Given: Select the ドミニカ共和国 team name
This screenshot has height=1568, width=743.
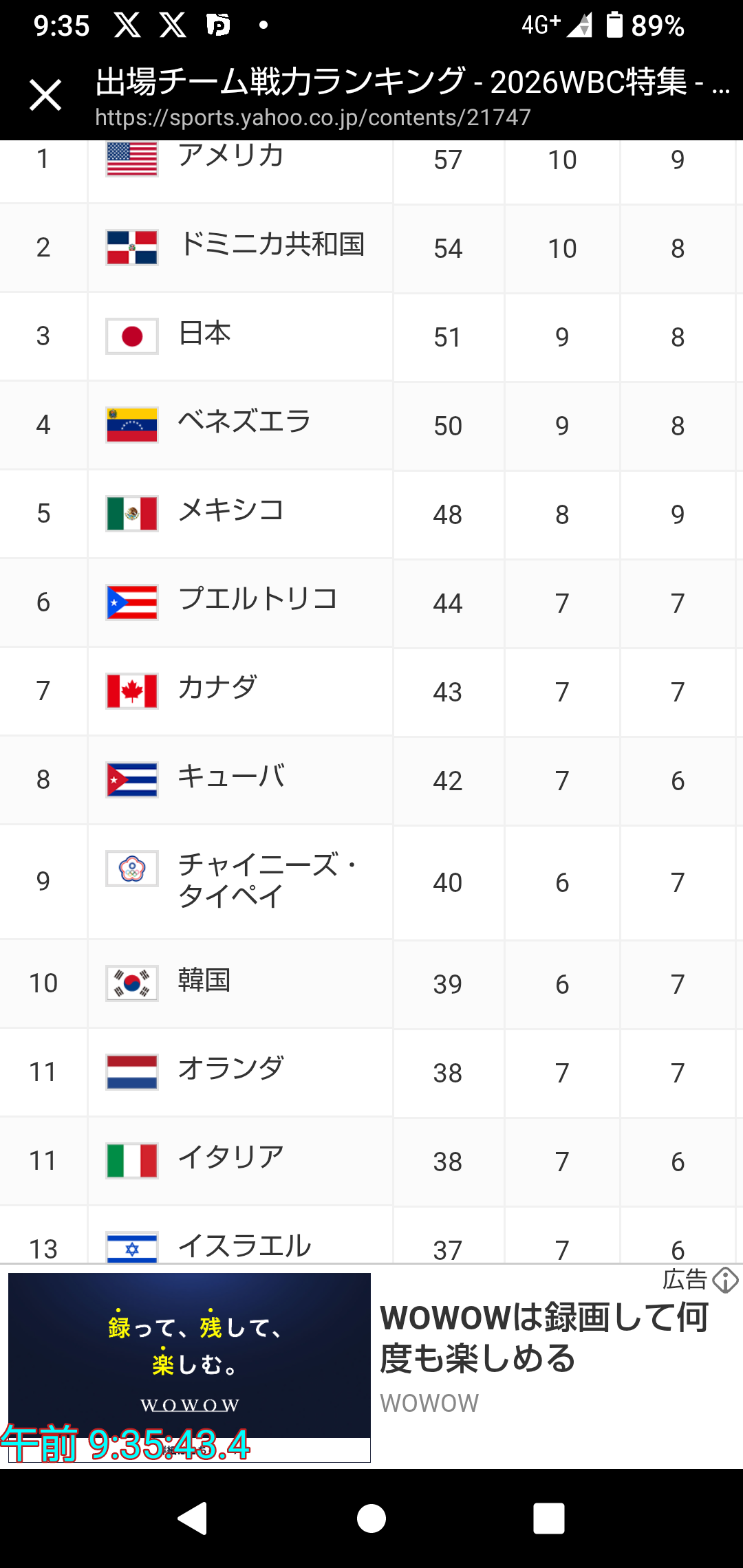Looking at the screenshot, I should click(x=272, y=245).
